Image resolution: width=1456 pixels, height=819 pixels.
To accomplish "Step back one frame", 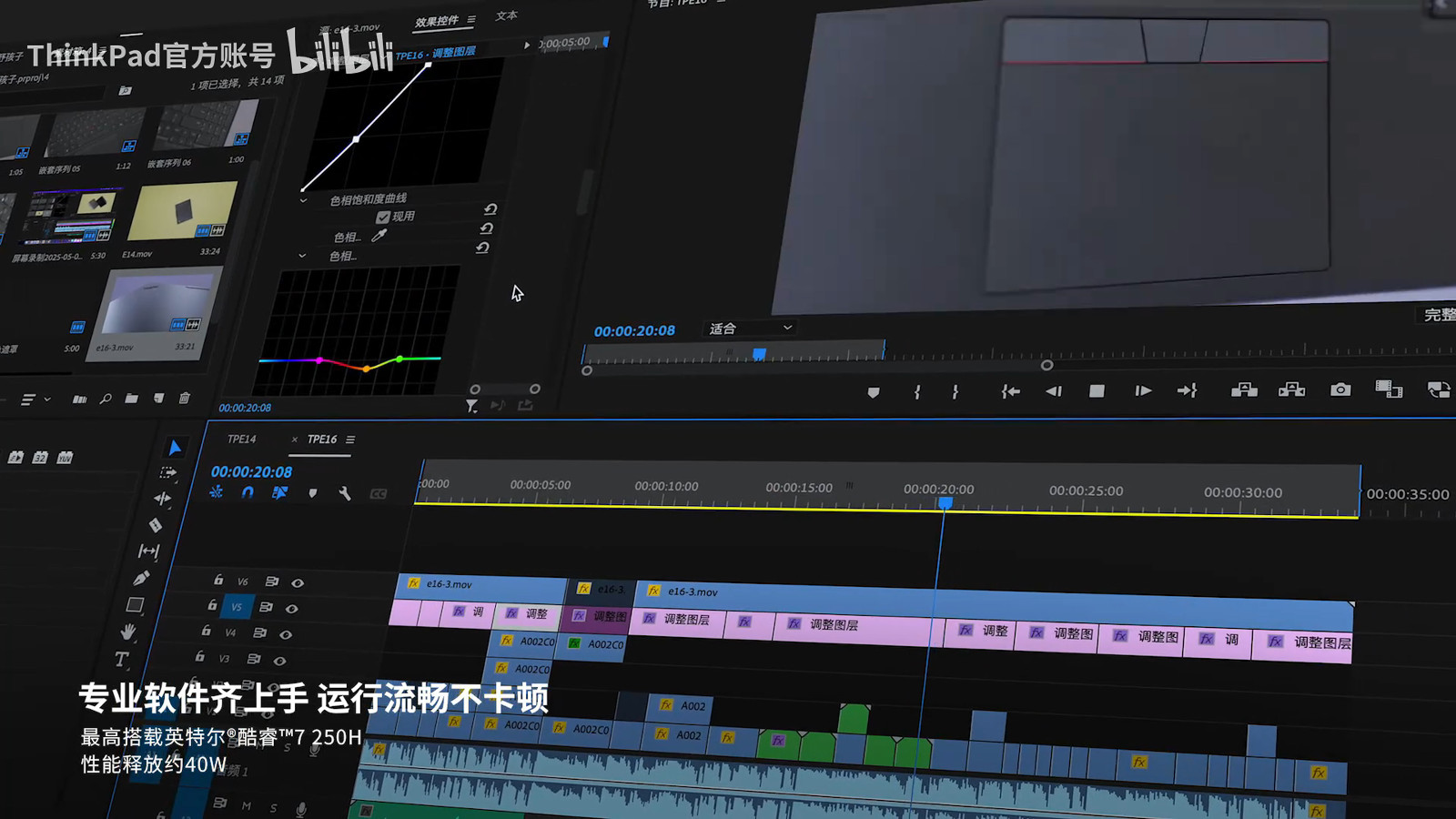I will tap(1054, 391).
